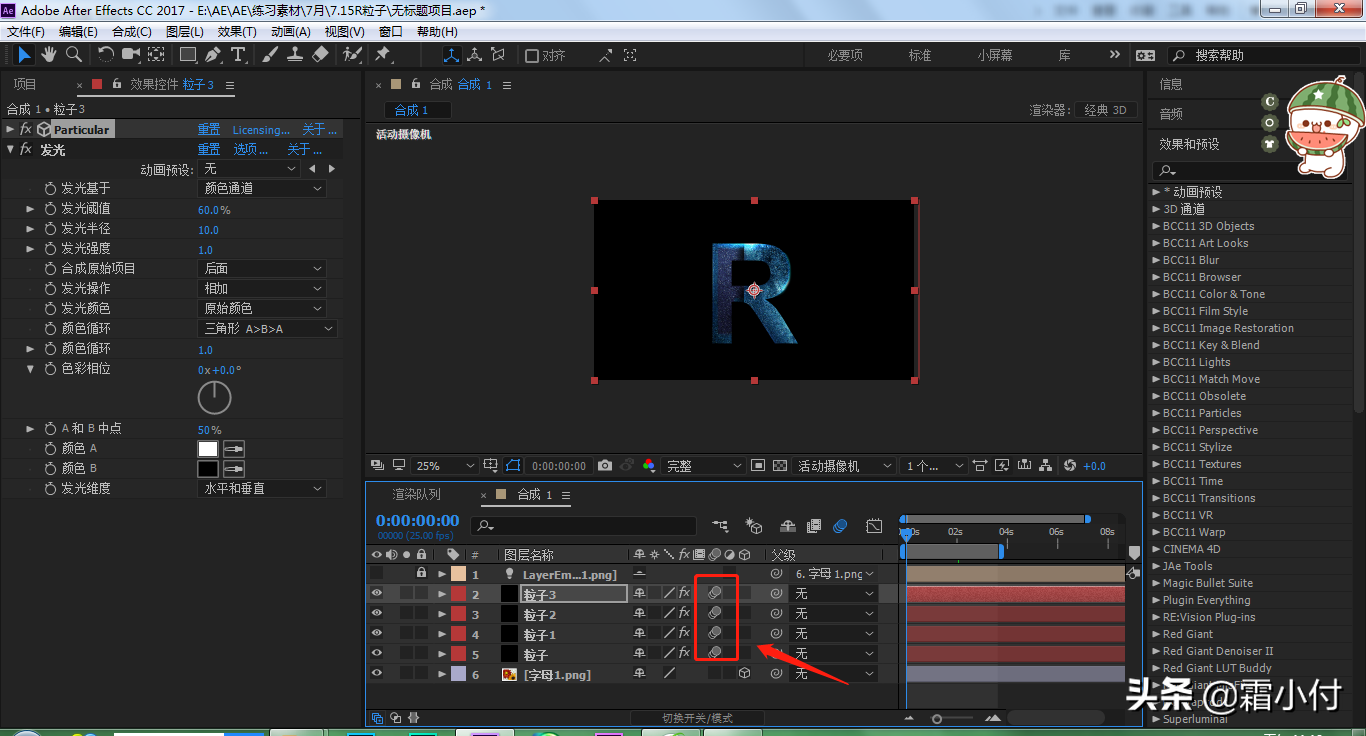
Task: Take a snapshot with camera icon
Action: pyautogui.click(x=605, y=466)
